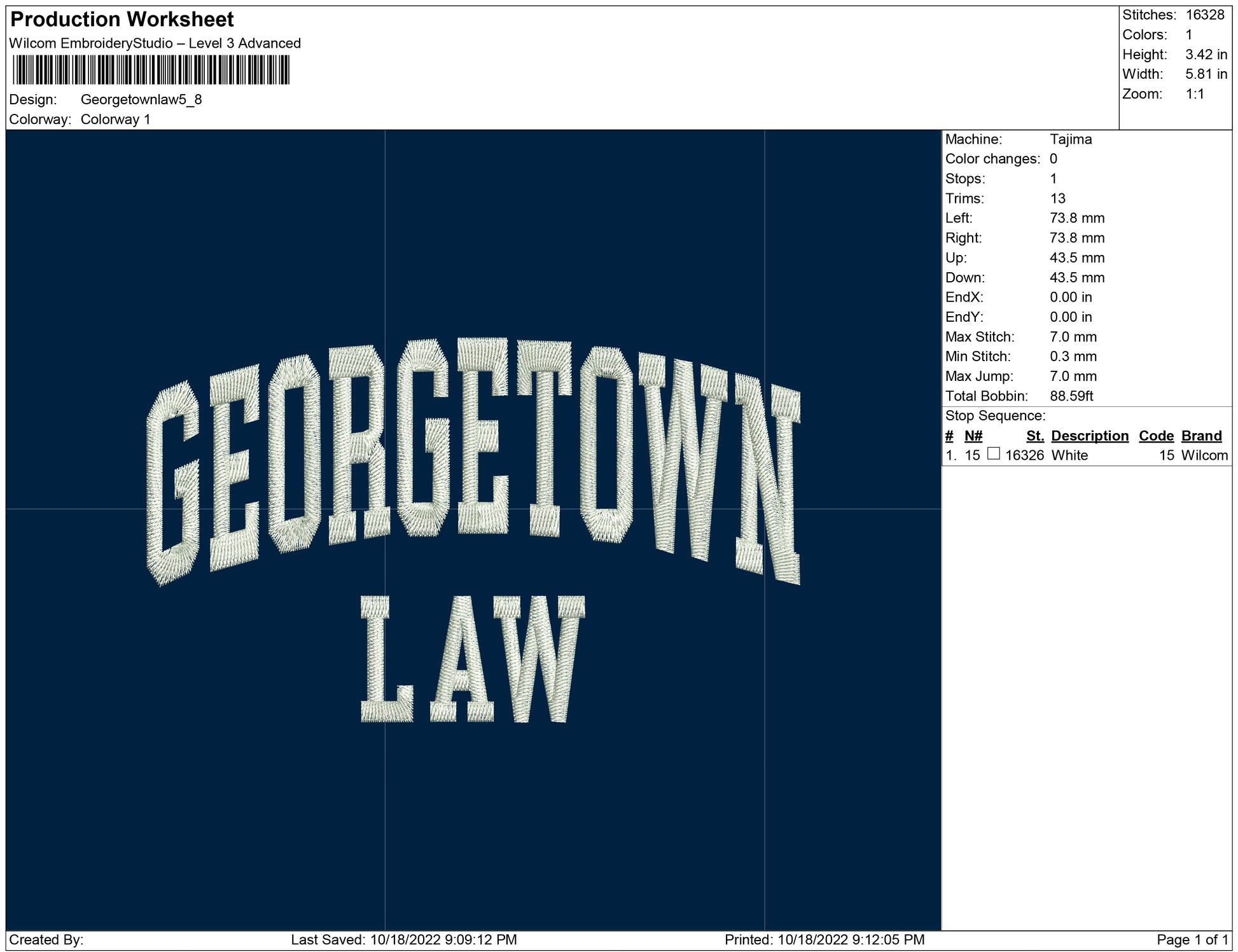Viewport: 1238px width, 952px height.
Task: Click the Stitches count 16328
Action: 1204,15
